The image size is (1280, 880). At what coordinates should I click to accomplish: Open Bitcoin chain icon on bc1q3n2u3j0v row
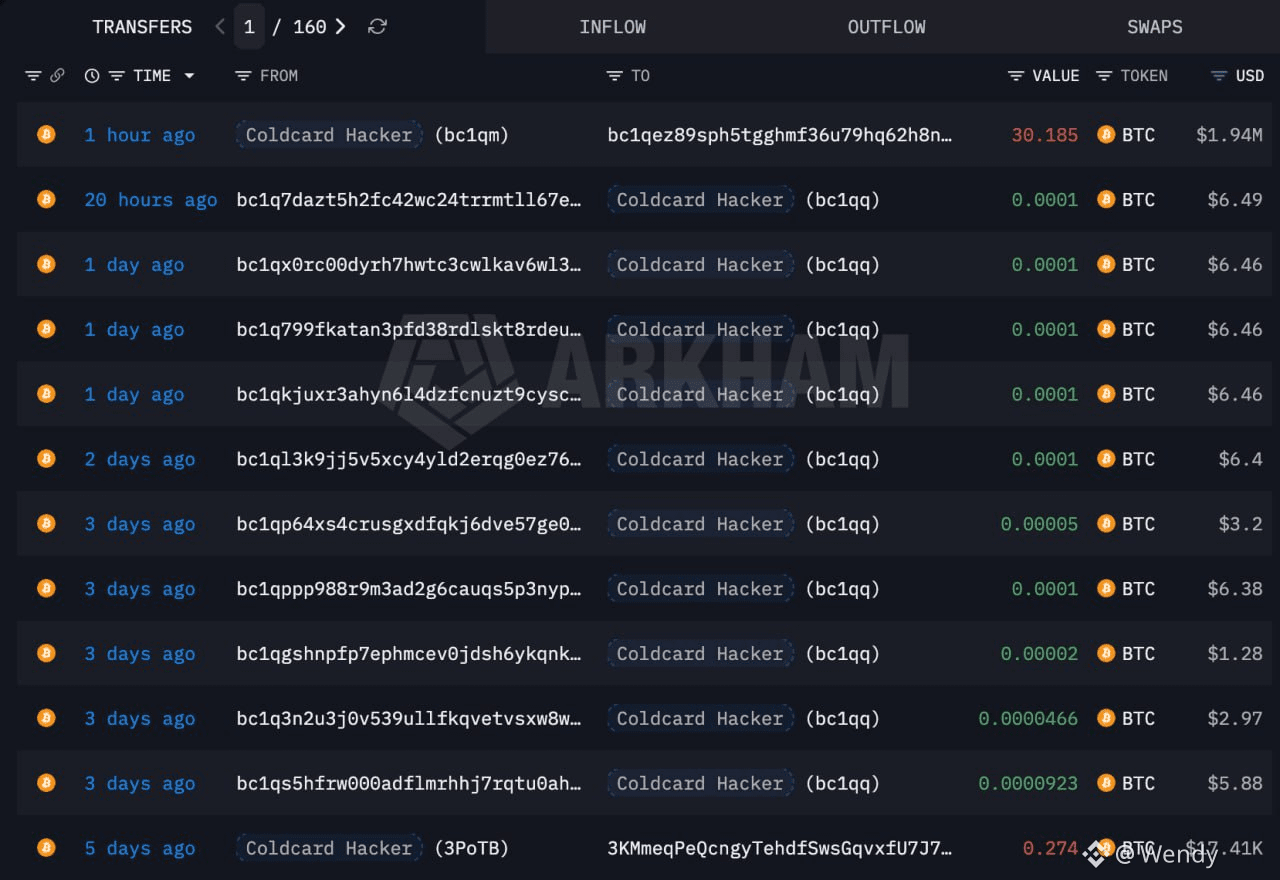(46, 718)
